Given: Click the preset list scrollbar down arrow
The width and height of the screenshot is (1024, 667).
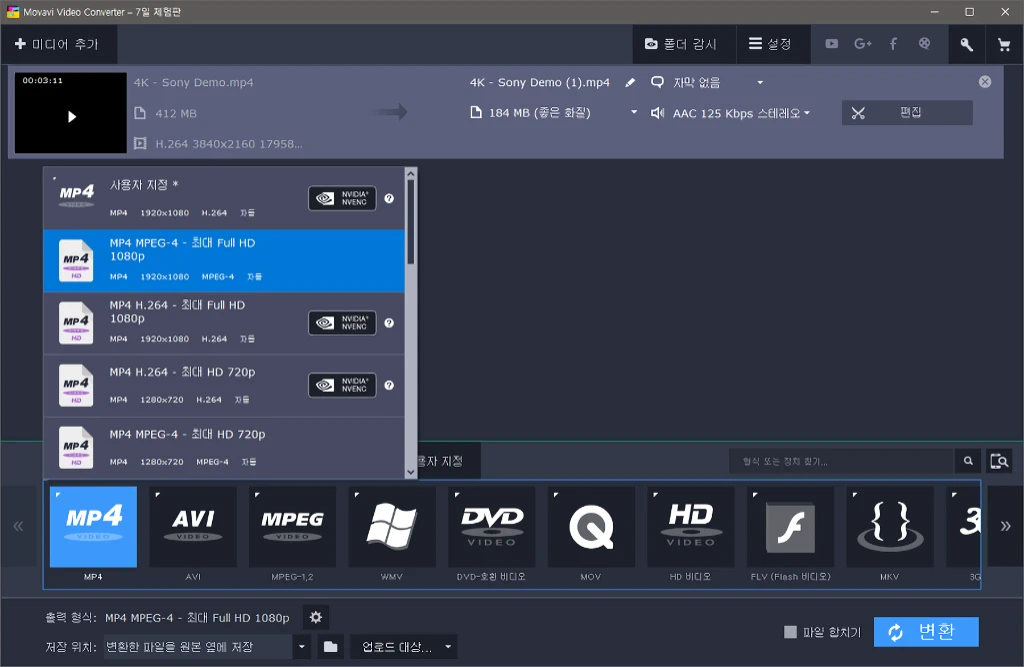Looking at the screenshot, I should click(x=411, y=472).
